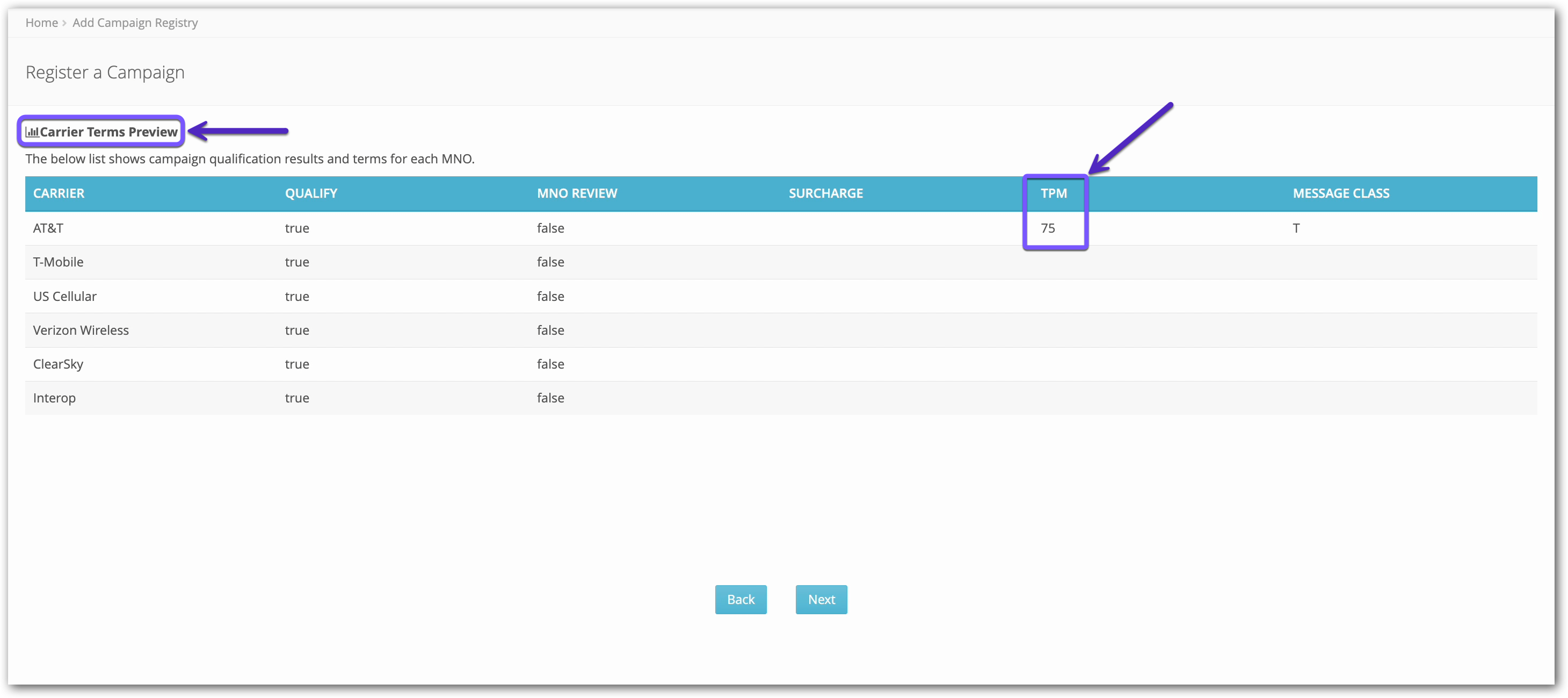This screenshot has height=698, width=1568.
Task: Click the AT&T TPM value 75
Action: [1047, 228]
